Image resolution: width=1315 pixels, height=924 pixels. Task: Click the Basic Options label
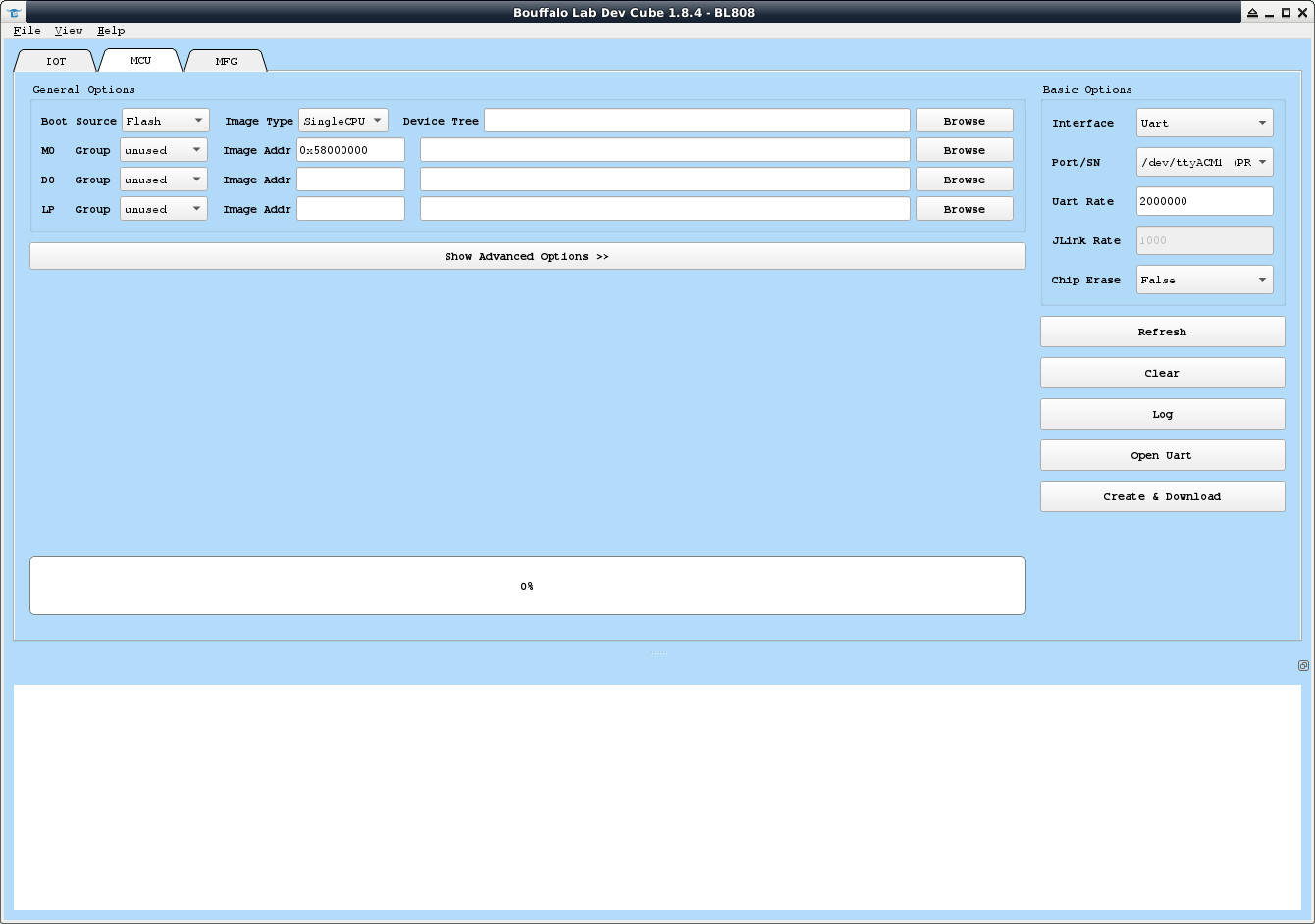coord(1087,90)
